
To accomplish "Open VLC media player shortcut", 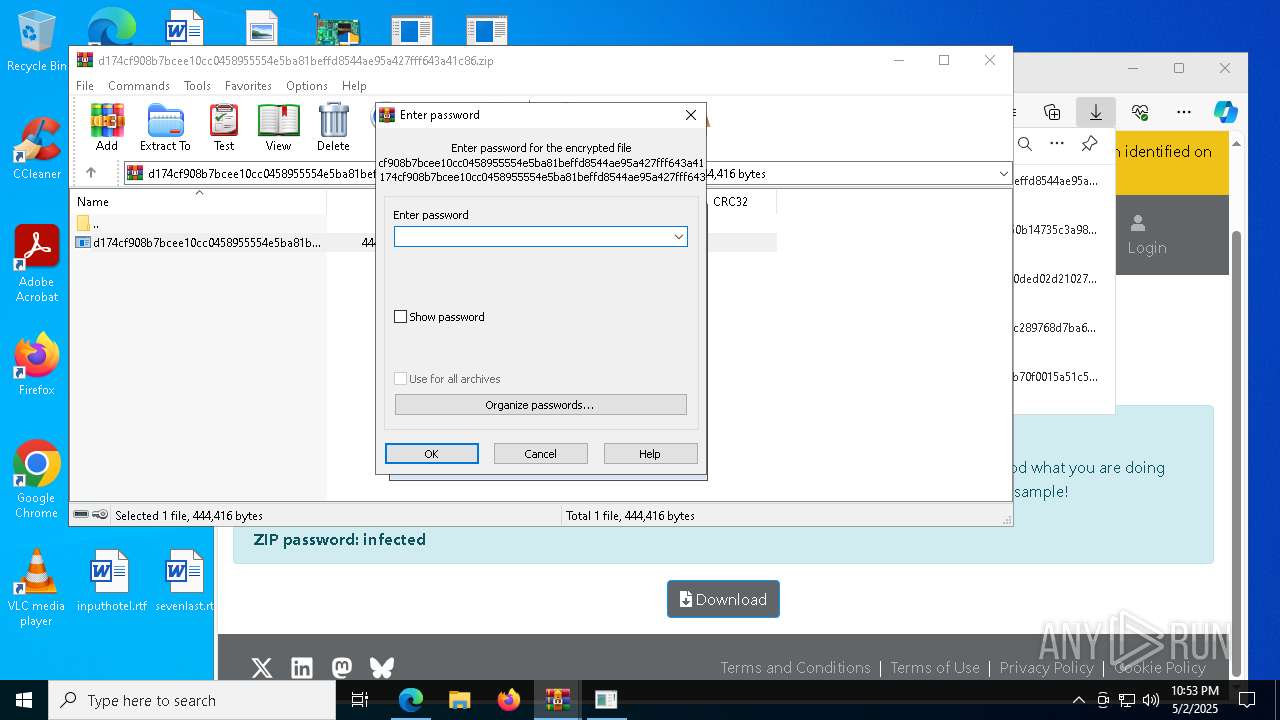I will click(36, 587).
